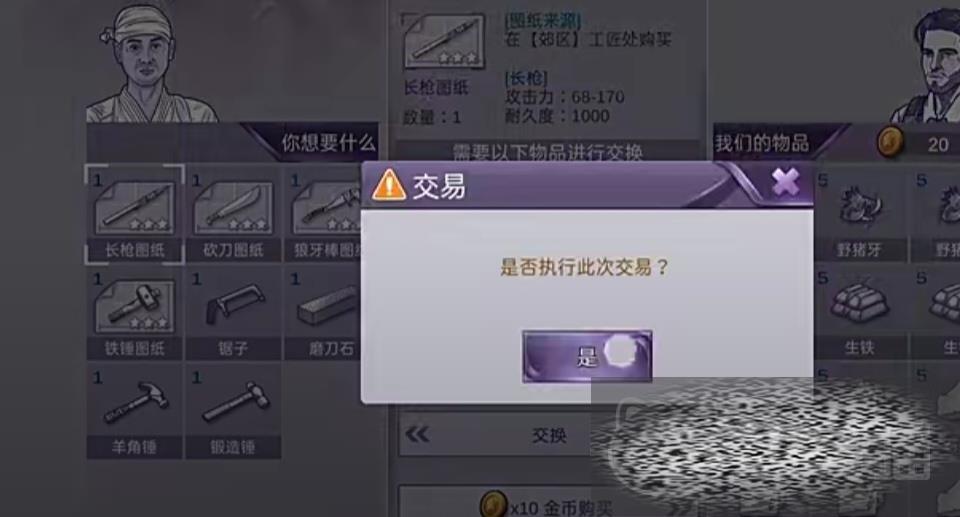This screenshot has width=960, height=517.
Task: Choose the 锻造锤 forging hammer item
Action: point(233,411)
